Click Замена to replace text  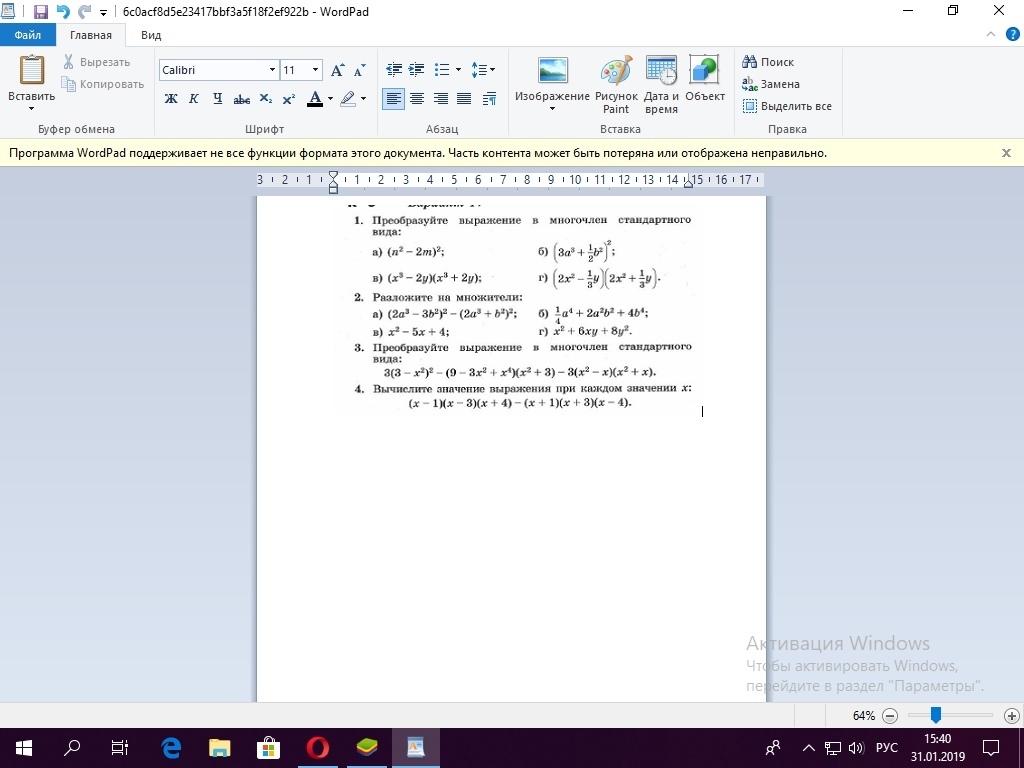771,84
